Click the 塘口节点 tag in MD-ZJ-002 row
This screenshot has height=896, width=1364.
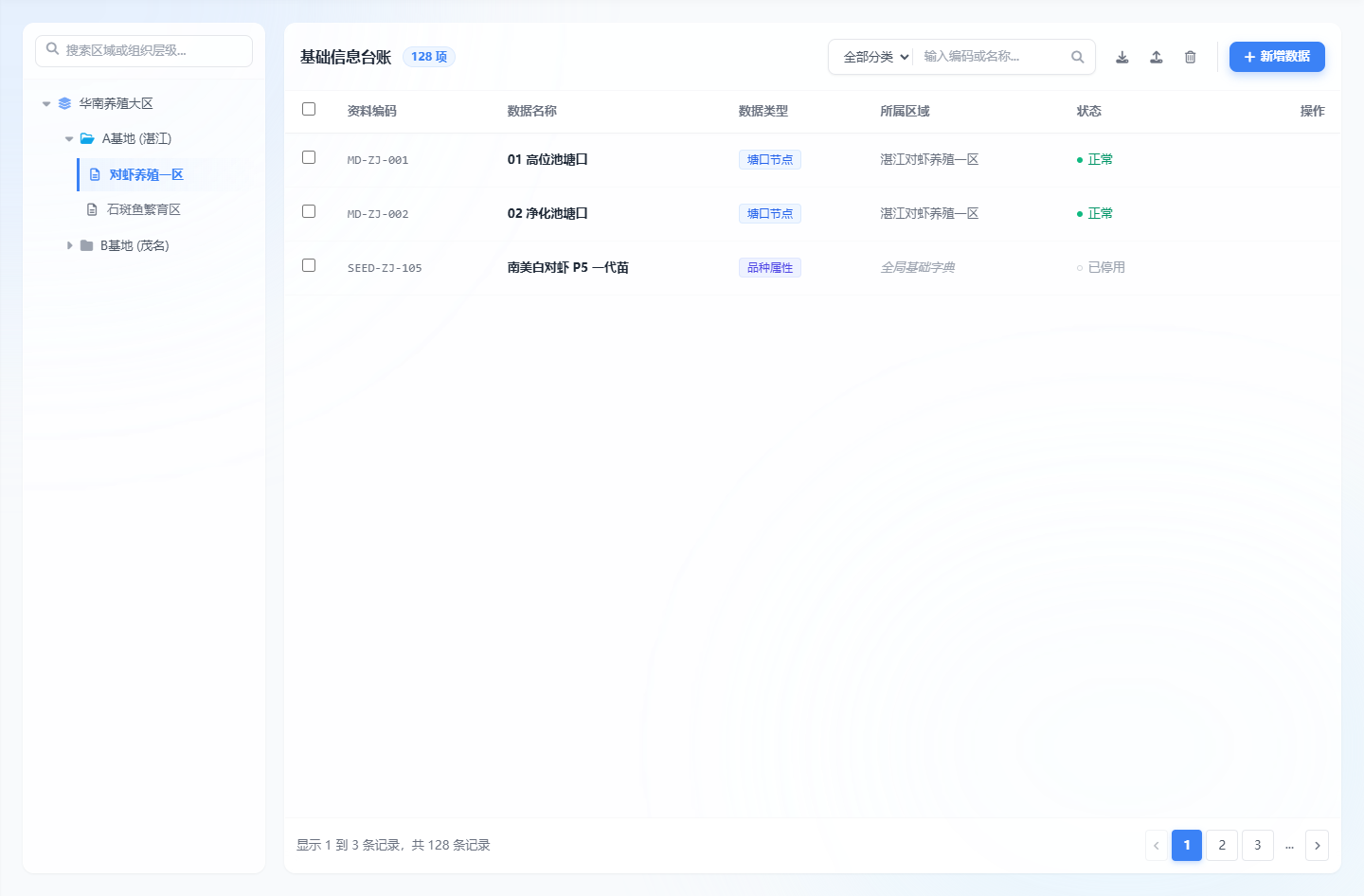pos(770,214)
